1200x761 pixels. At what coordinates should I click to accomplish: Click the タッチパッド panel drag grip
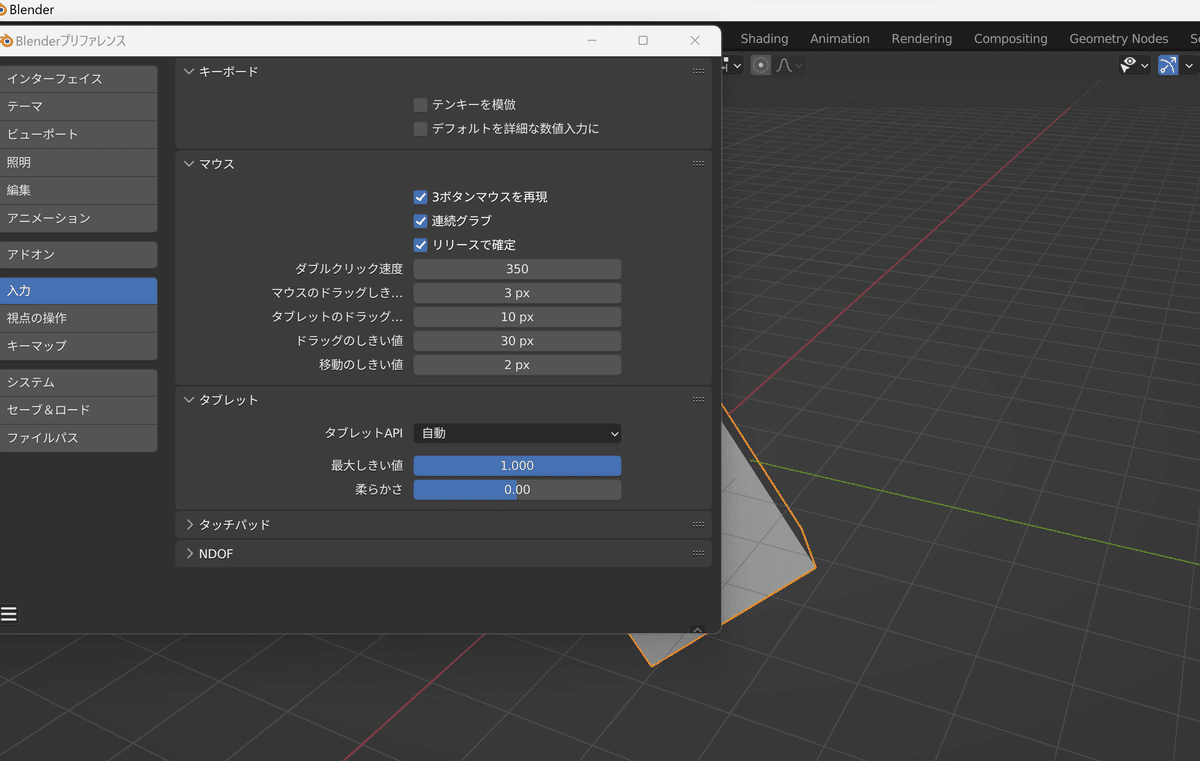[x=698, y=525]
